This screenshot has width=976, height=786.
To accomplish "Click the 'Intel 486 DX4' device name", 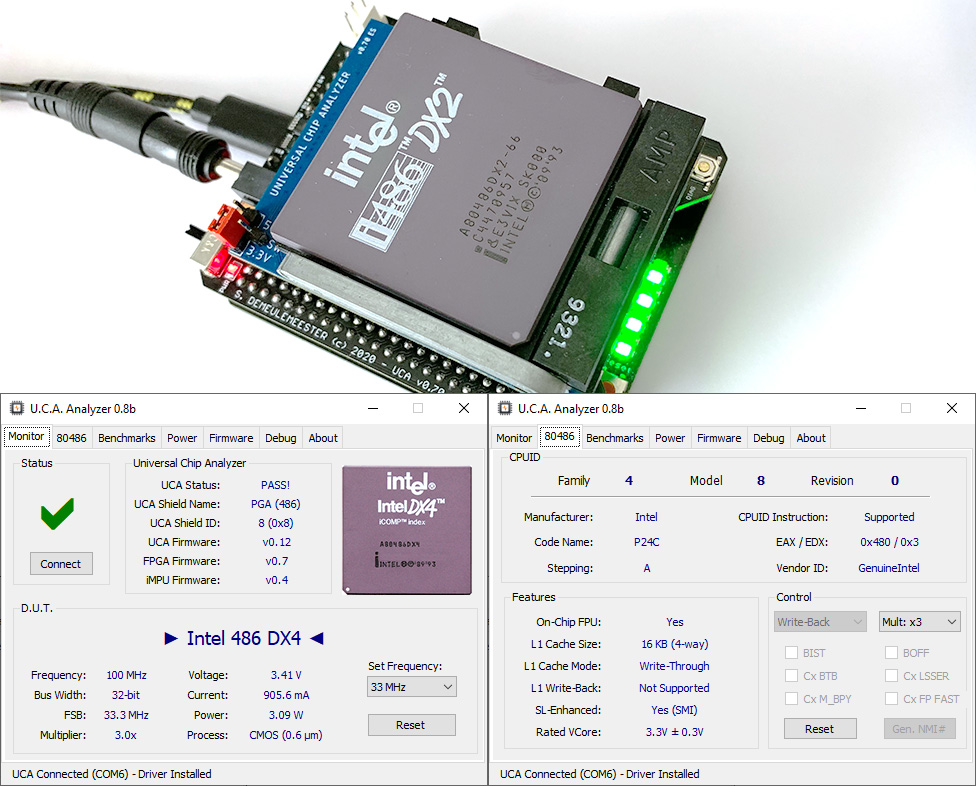I will click(244, 638).
